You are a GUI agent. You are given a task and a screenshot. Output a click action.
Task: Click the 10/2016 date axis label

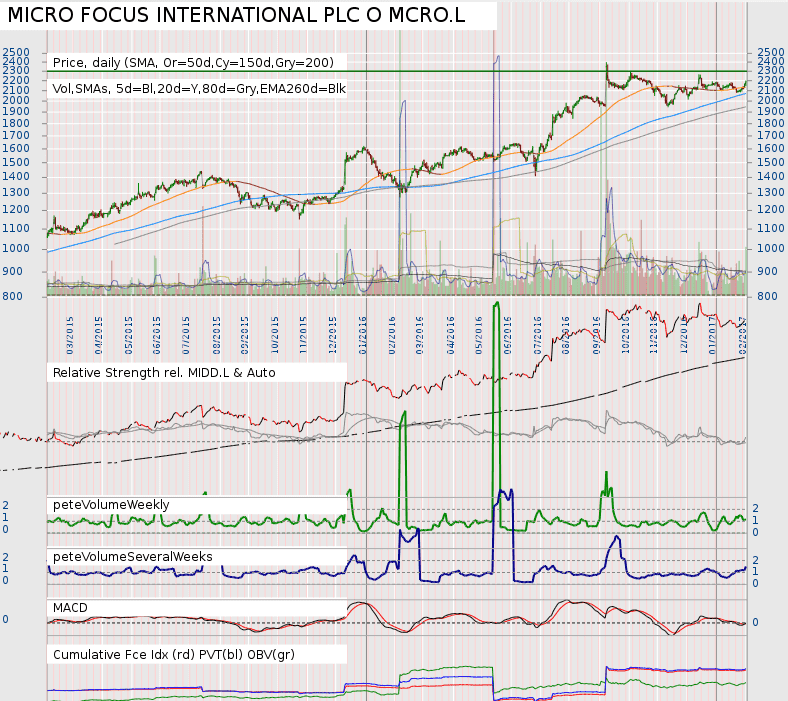625,335
